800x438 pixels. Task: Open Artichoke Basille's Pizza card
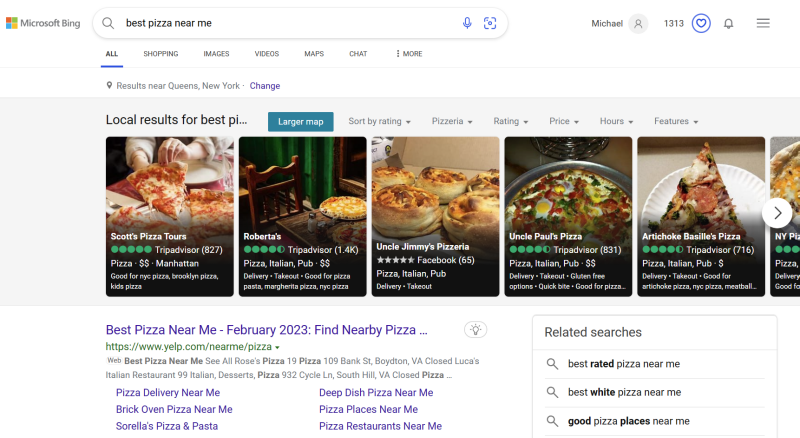(701, 216)
